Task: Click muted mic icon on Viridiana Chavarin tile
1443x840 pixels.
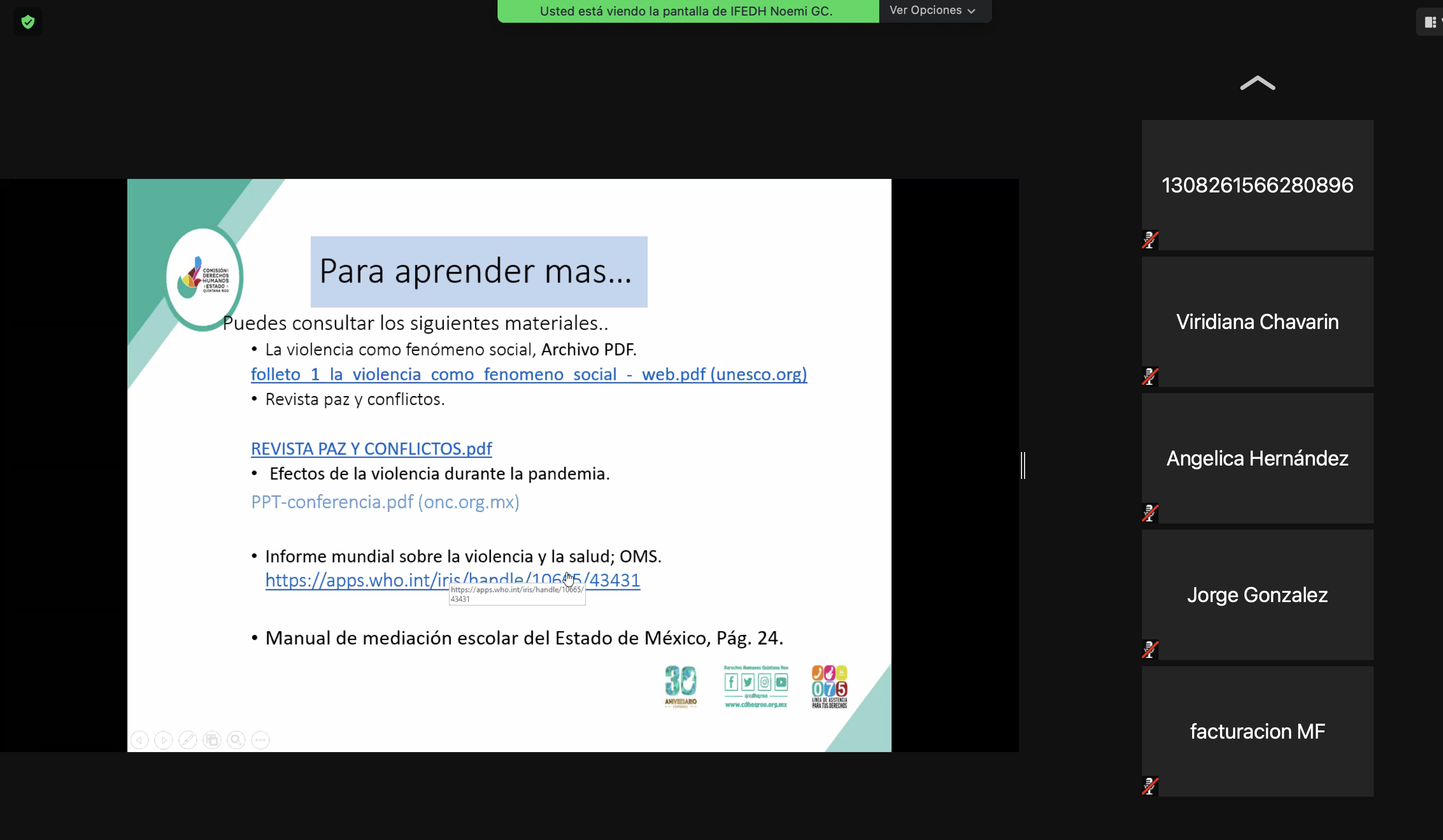Action: [x=1150, y=376]
